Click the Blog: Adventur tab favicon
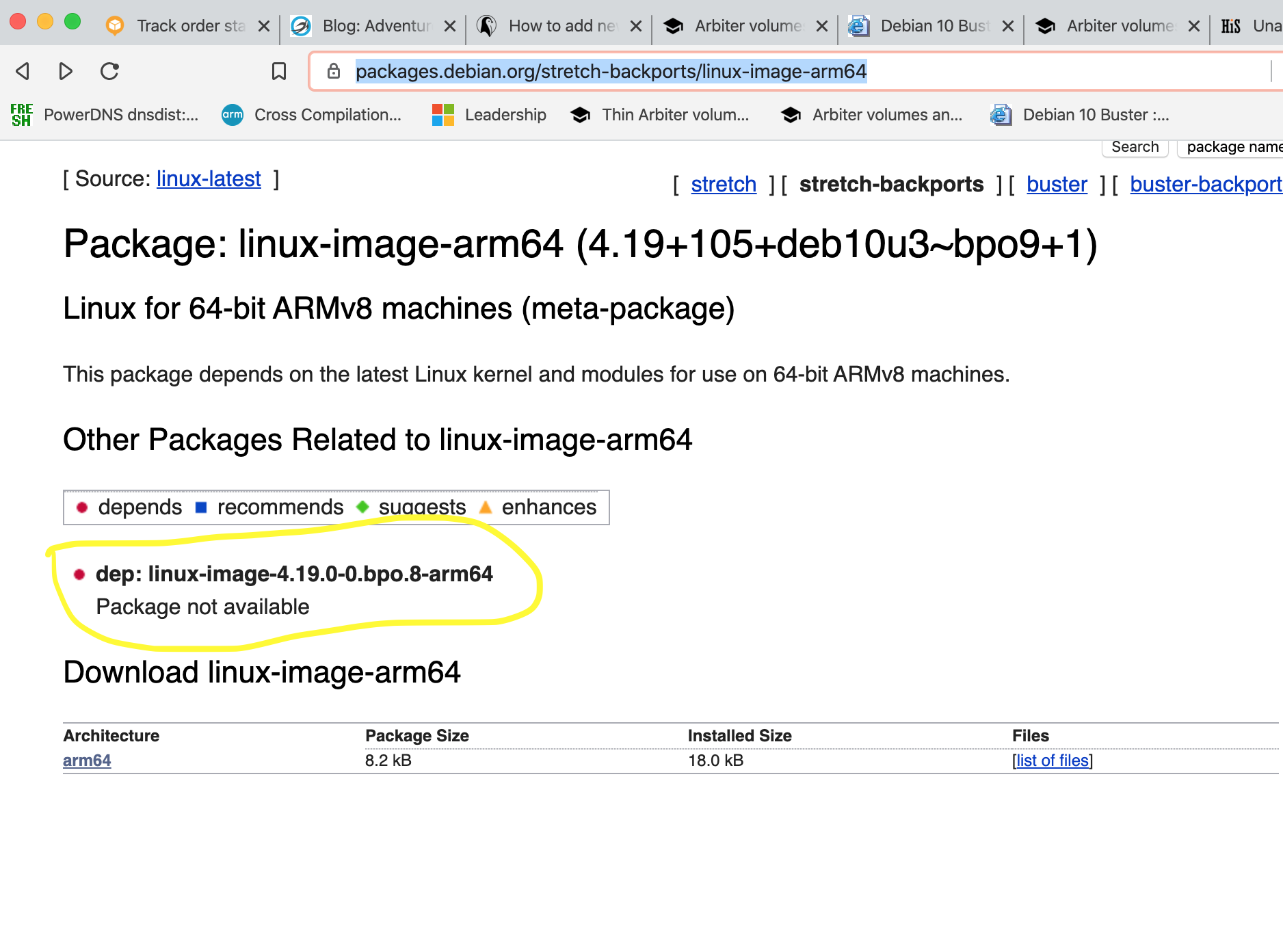 coord(301,26)
